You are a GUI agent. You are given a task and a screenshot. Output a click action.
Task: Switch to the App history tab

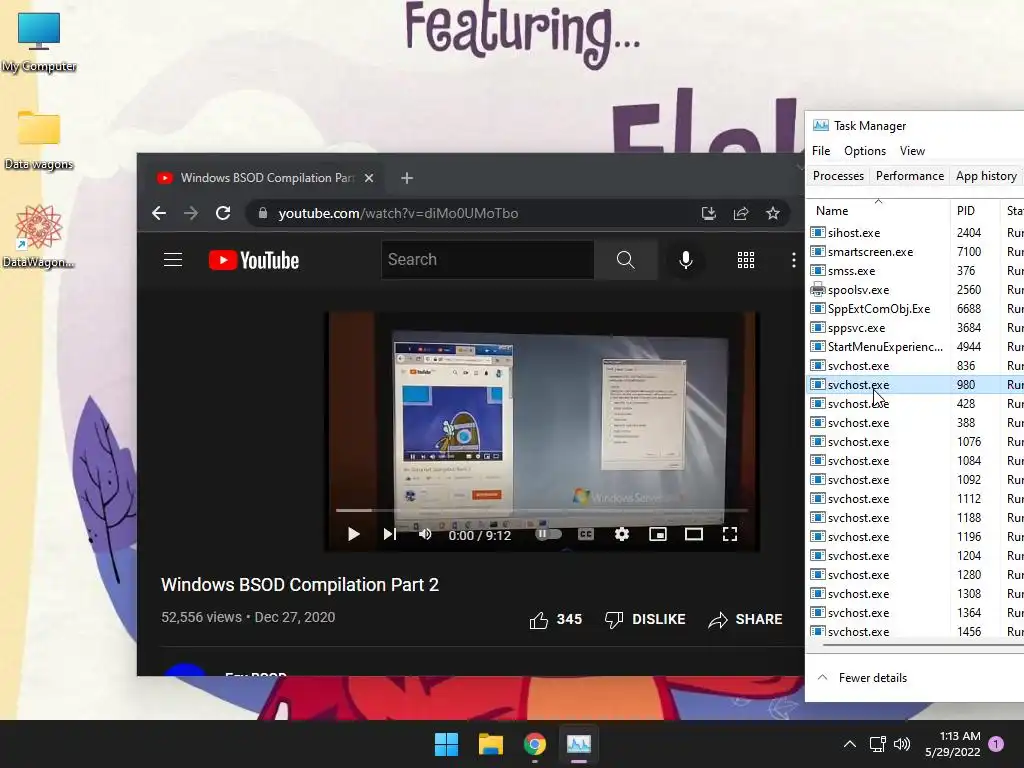click(986, 176)
